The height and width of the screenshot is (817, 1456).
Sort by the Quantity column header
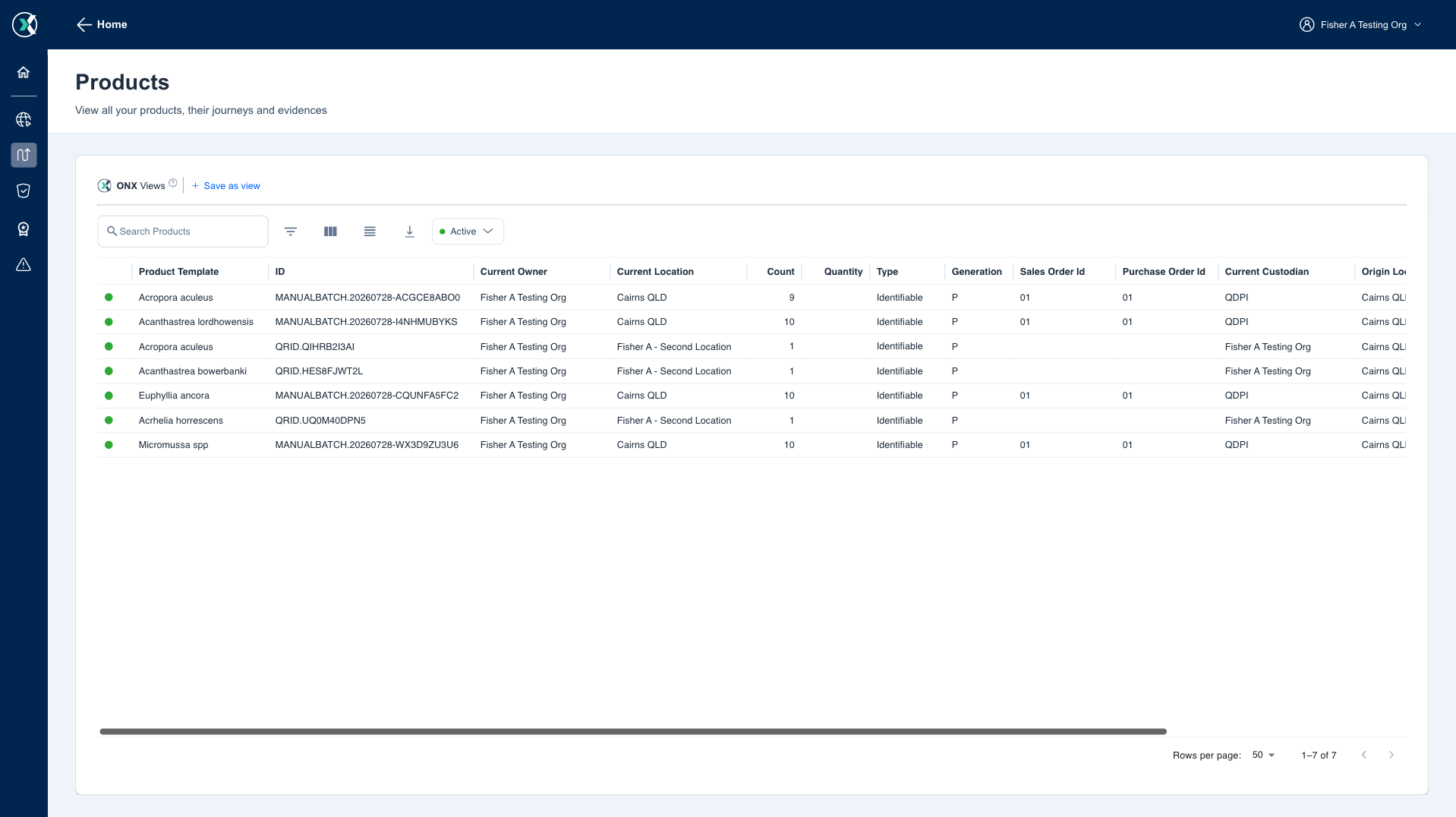(x=843, y=272)
